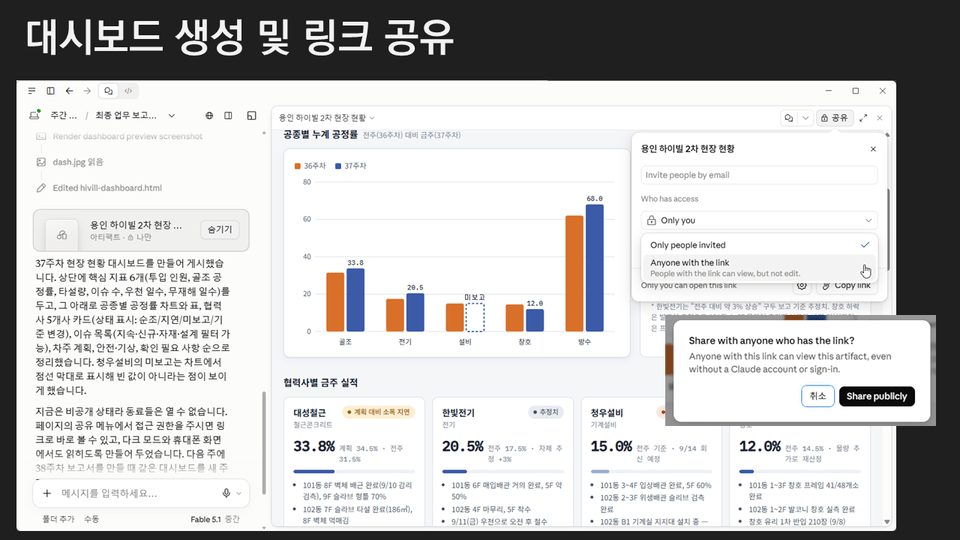The height and width of the screenshot is (540, 960).
Task: Click the 청우설비 progress bar
Action: (651, 471)
